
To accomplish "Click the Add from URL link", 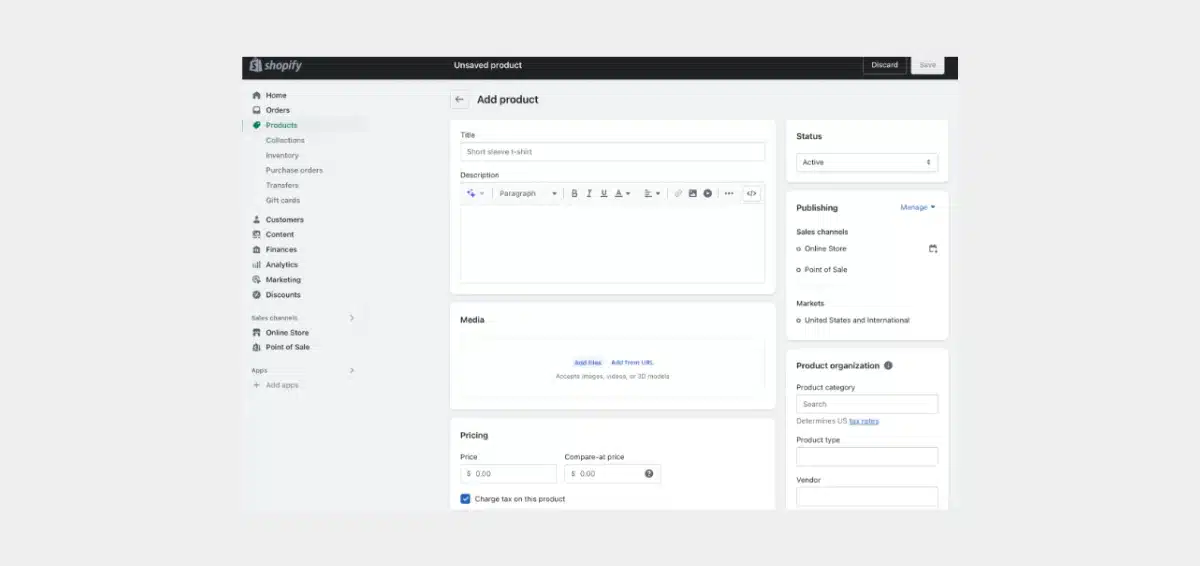I will pyautogui.click(x=632, y=362).
